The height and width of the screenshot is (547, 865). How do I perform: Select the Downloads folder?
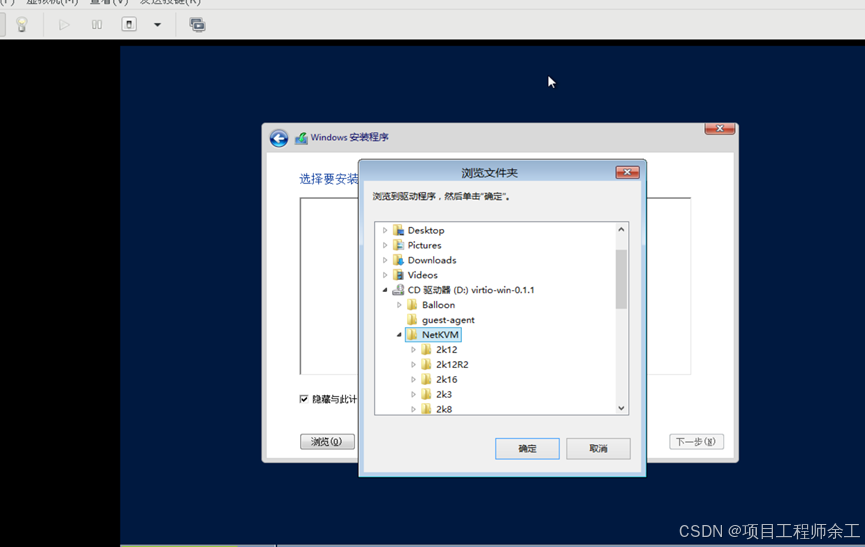tap(432, 260)
